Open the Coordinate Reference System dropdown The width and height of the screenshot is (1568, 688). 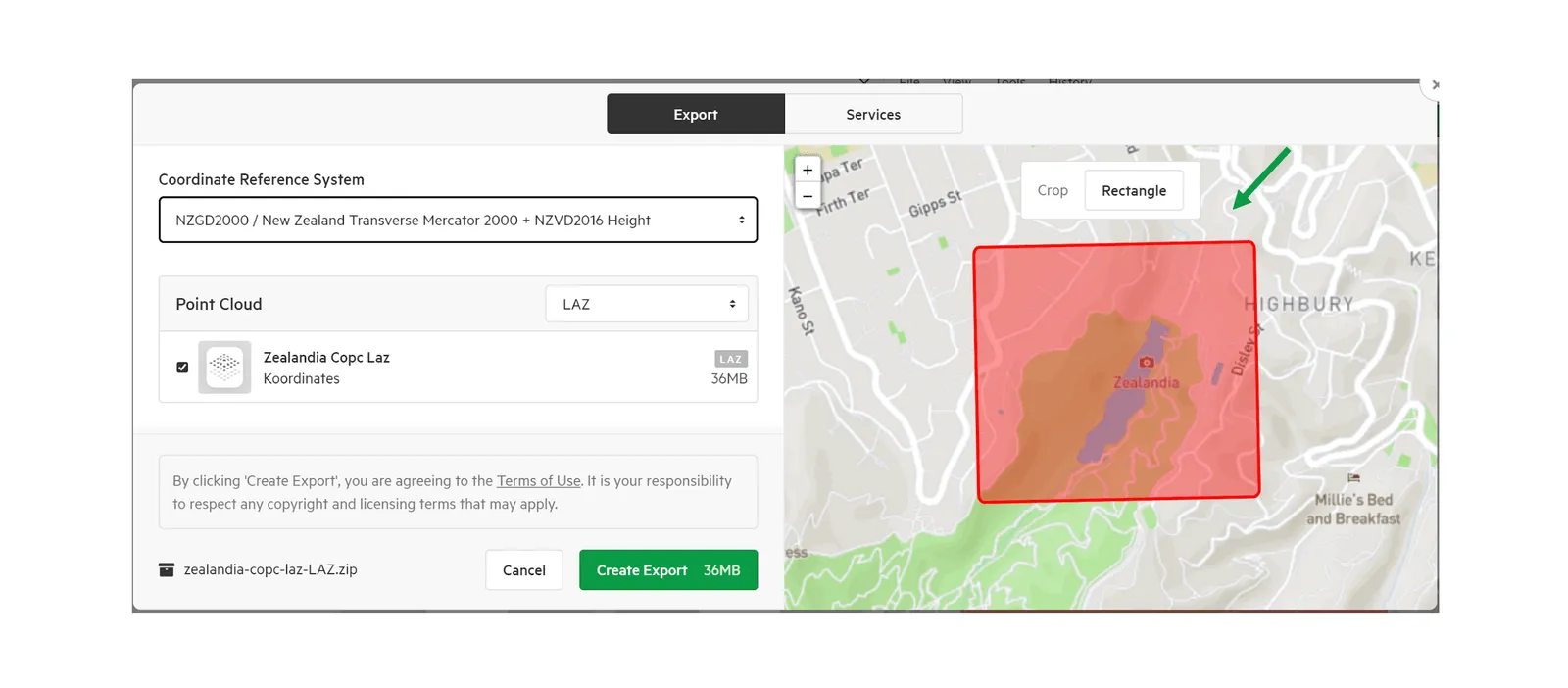458,220
